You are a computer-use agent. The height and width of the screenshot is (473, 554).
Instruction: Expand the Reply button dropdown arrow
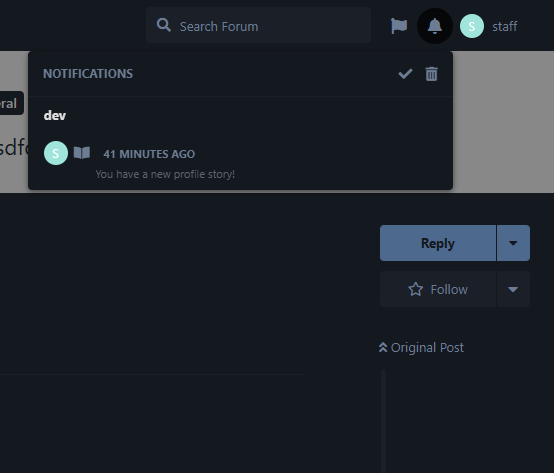click(x=513, y=243)
